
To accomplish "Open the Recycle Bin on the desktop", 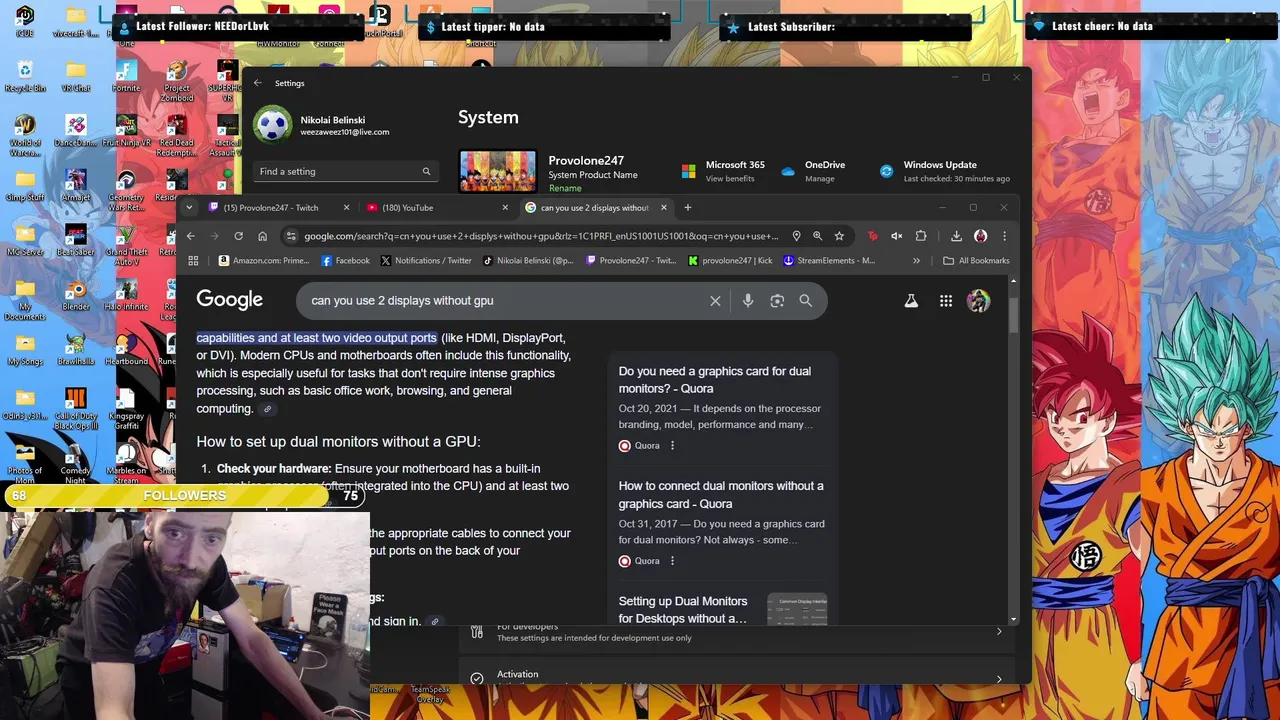I will click(25, 76).
